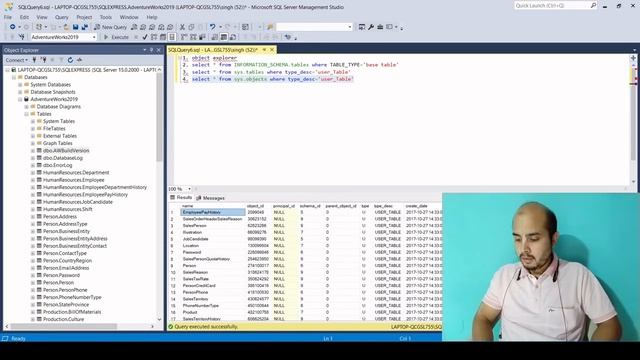Close the SQLQuery6.sql query tab
The image size is (640, 360).
(272, 50)
